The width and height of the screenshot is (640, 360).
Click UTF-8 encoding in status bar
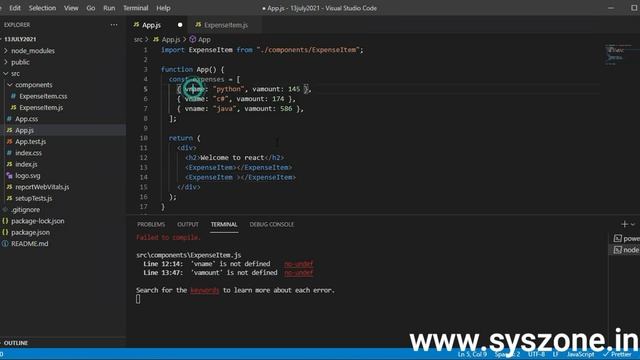[536, 354]
